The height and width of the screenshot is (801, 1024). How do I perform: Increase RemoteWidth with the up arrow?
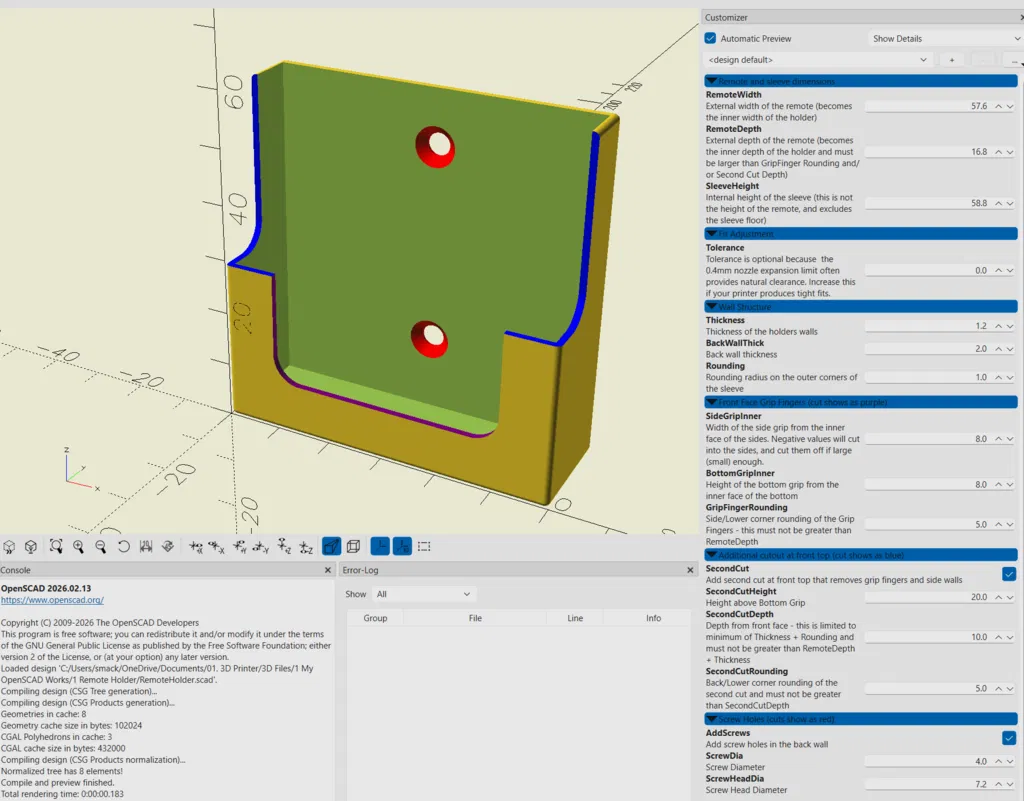pyautogui.click(x=999, y=106)
